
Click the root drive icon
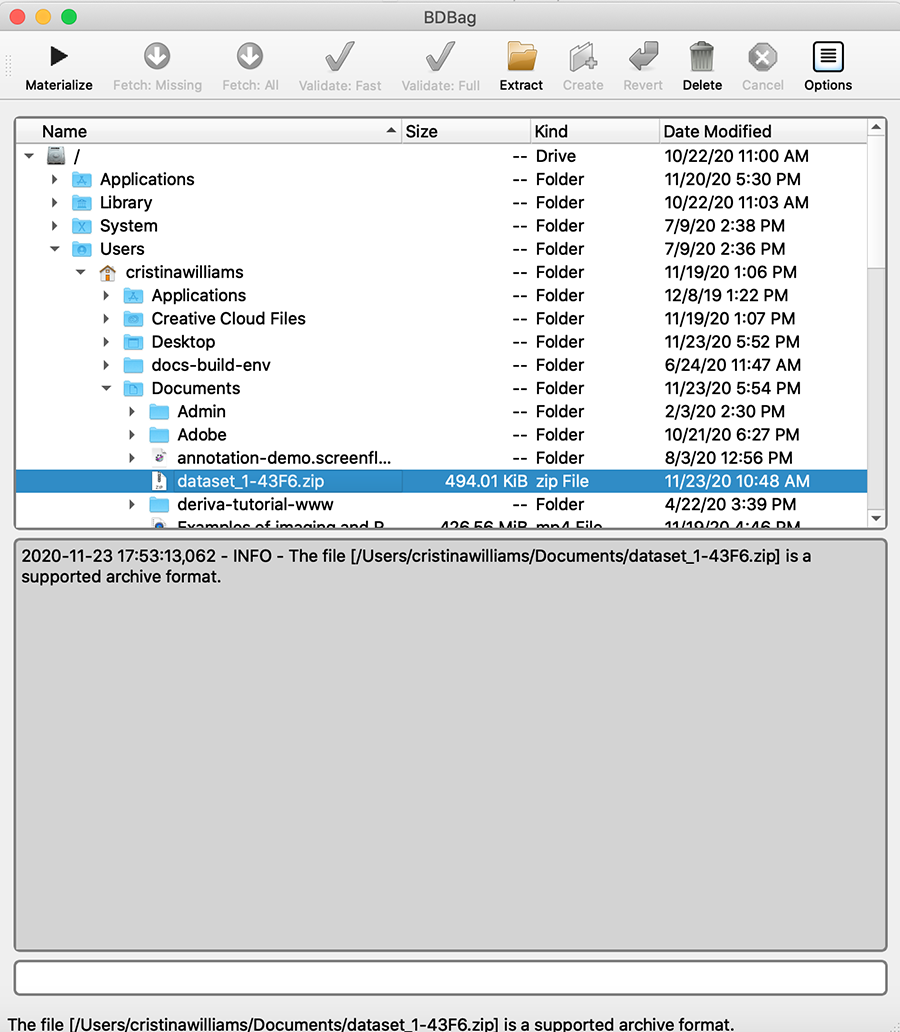(x=56, y=156)
